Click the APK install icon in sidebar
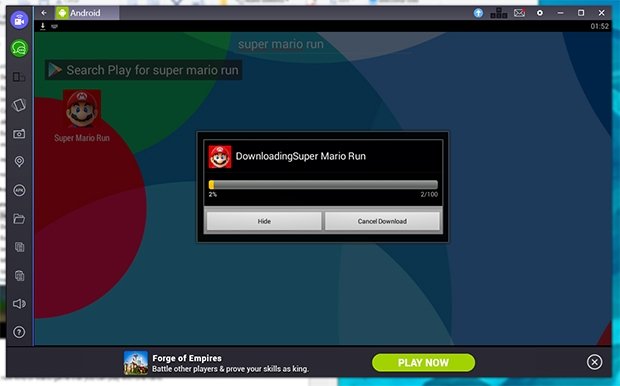This screenshot has height=386, width=620. point(19,190)
